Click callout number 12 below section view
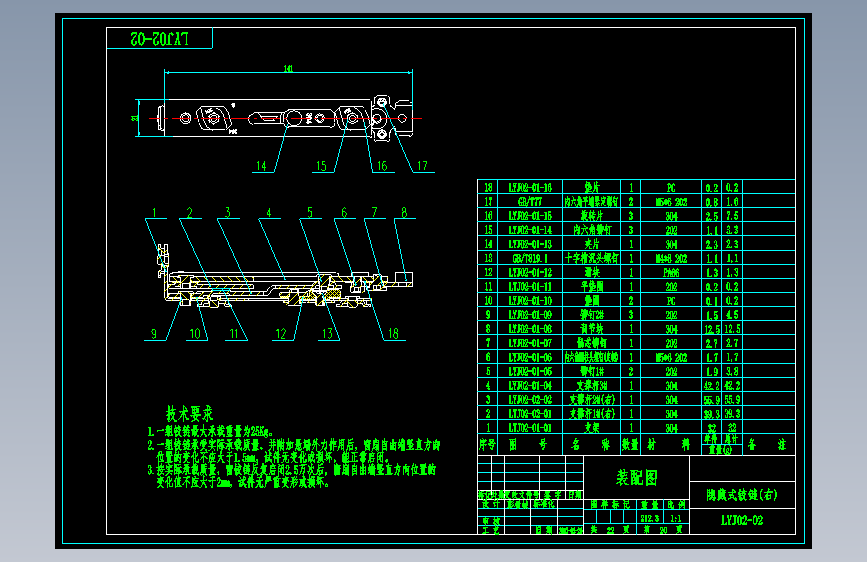867x562 pixels. coord(281,334)
